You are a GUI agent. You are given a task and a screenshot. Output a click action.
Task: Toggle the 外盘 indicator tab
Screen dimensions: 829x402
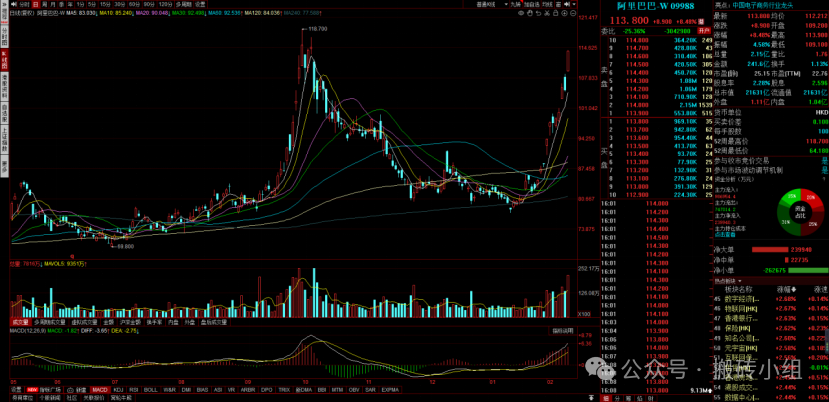point(189,322)
